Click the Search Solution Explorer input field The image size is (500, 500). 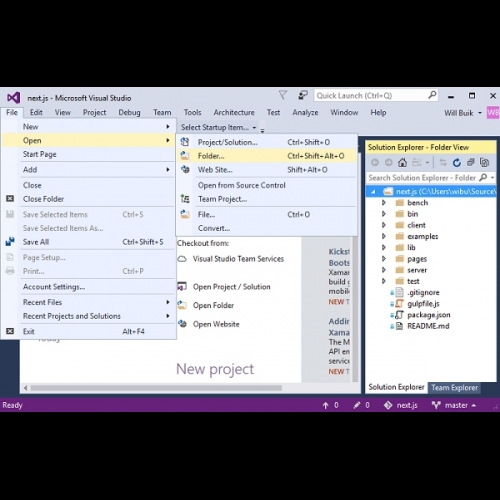click(422, 178)
